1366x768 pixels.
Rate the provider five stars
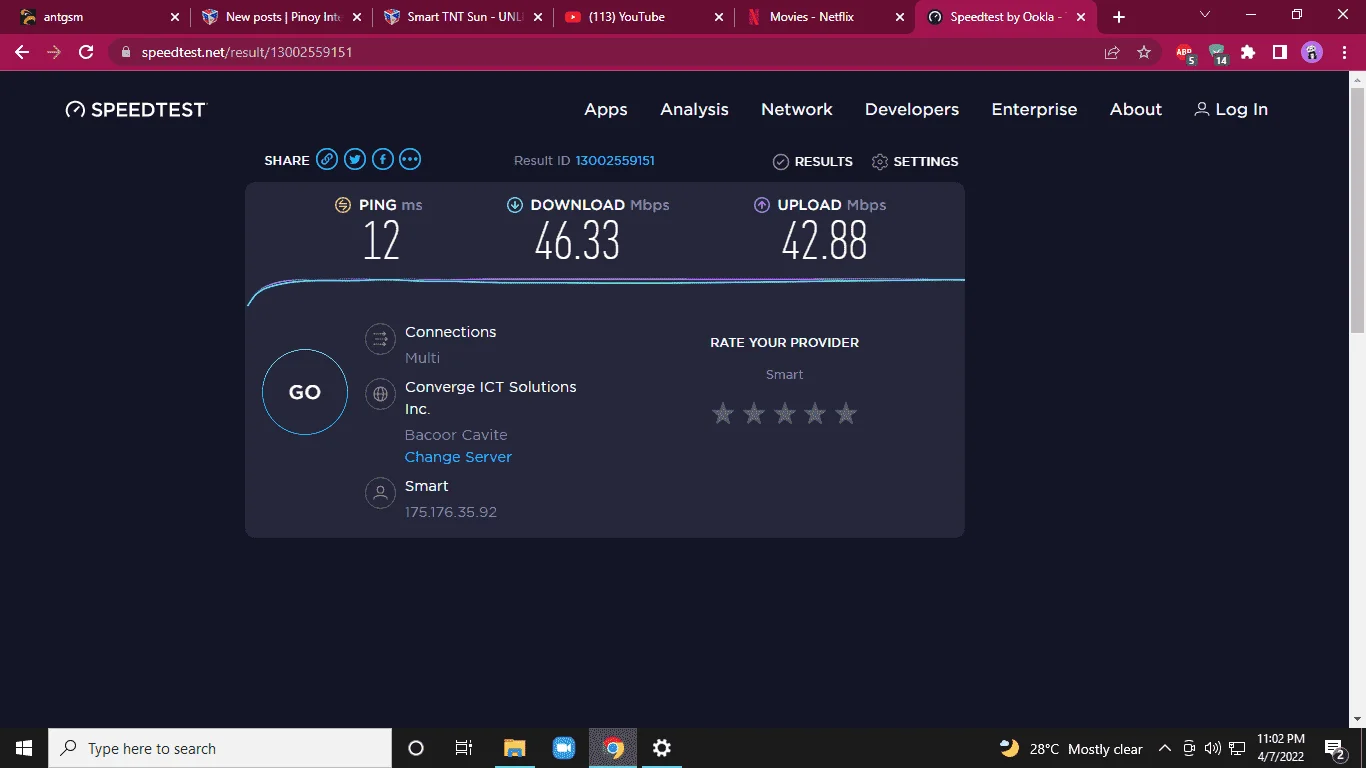coord(846,413)
